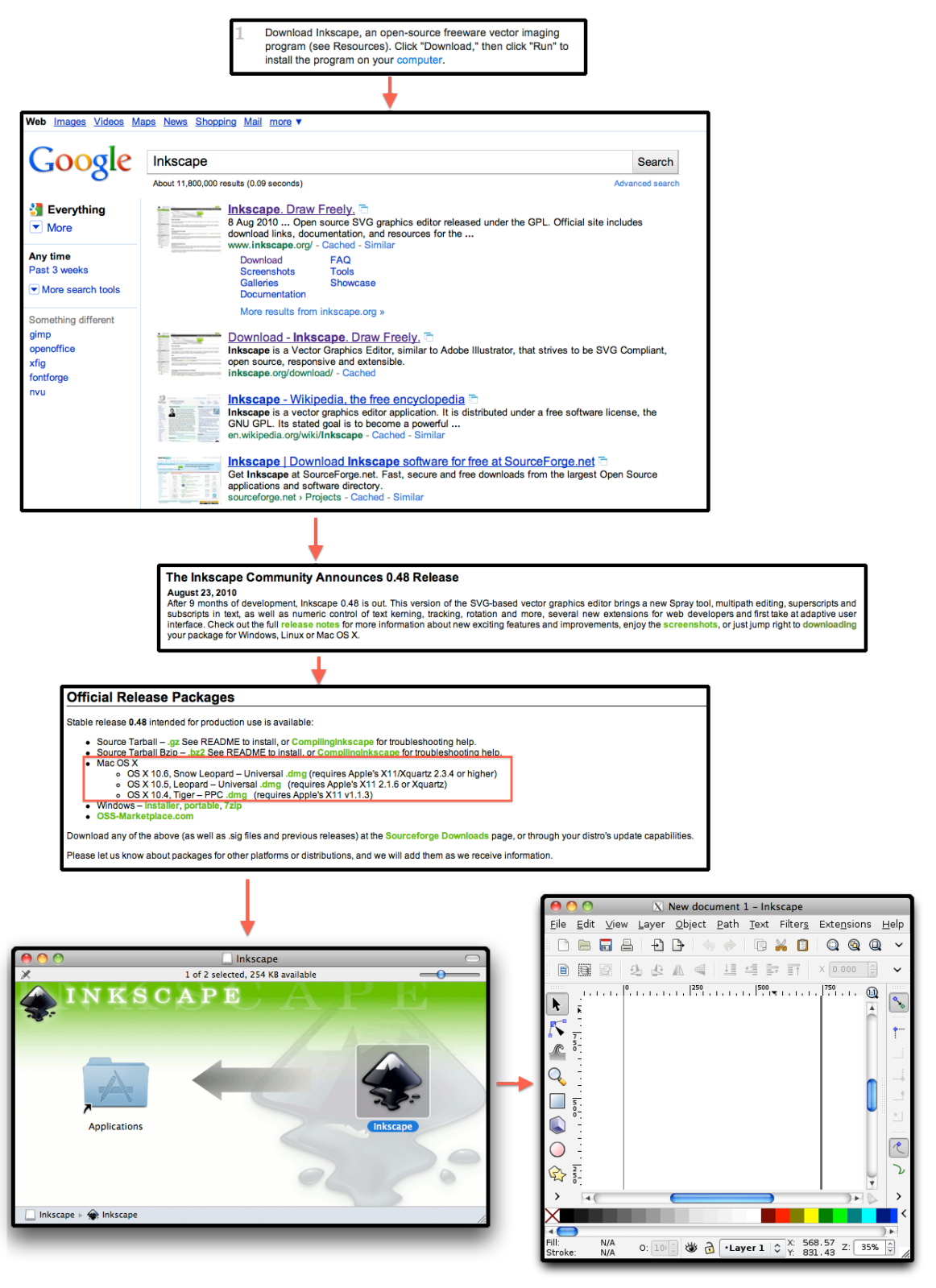Click the New document icon

pyautogui.click(x=563, y=946)
